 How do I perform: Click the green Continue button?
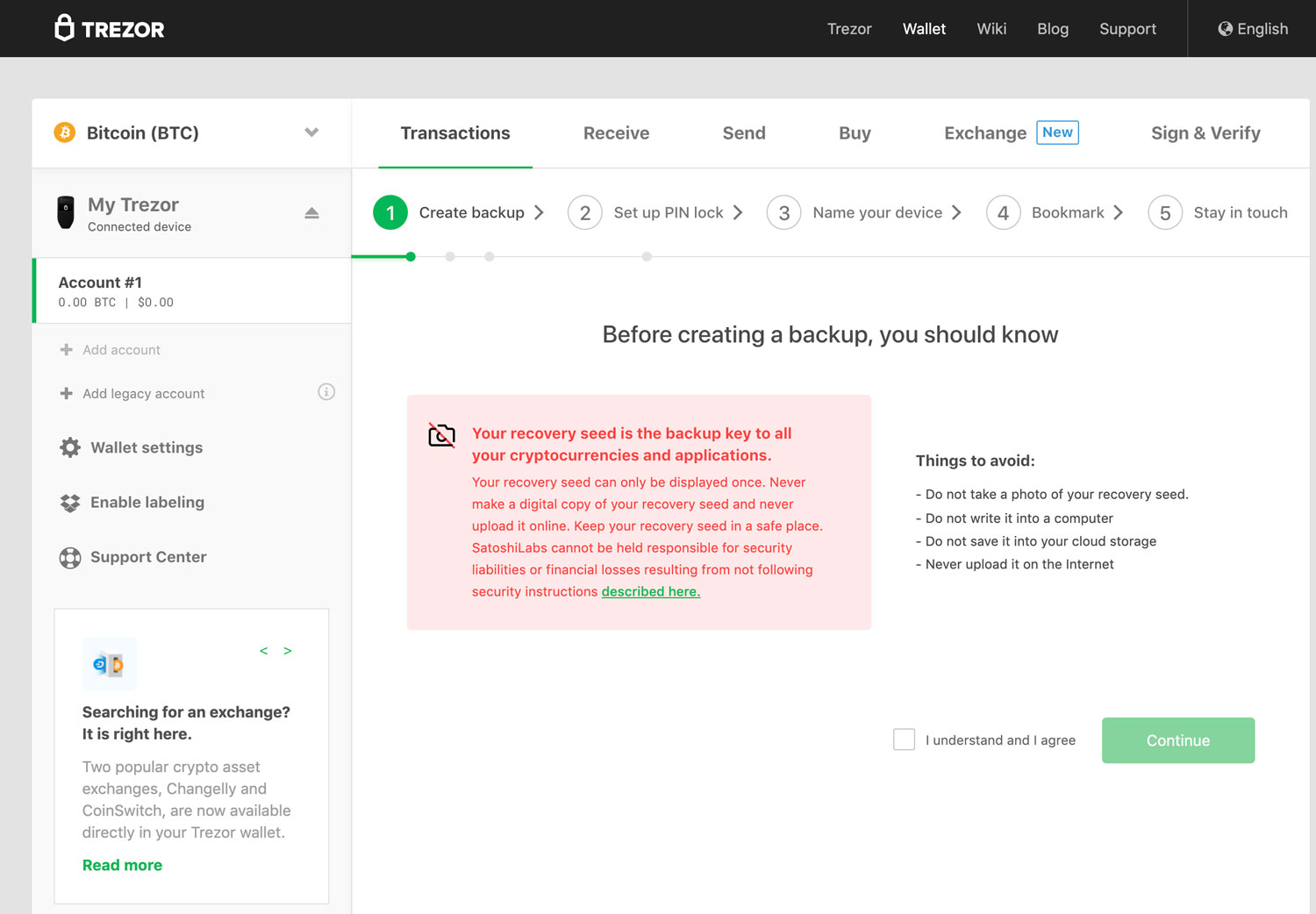point(1178,740)
